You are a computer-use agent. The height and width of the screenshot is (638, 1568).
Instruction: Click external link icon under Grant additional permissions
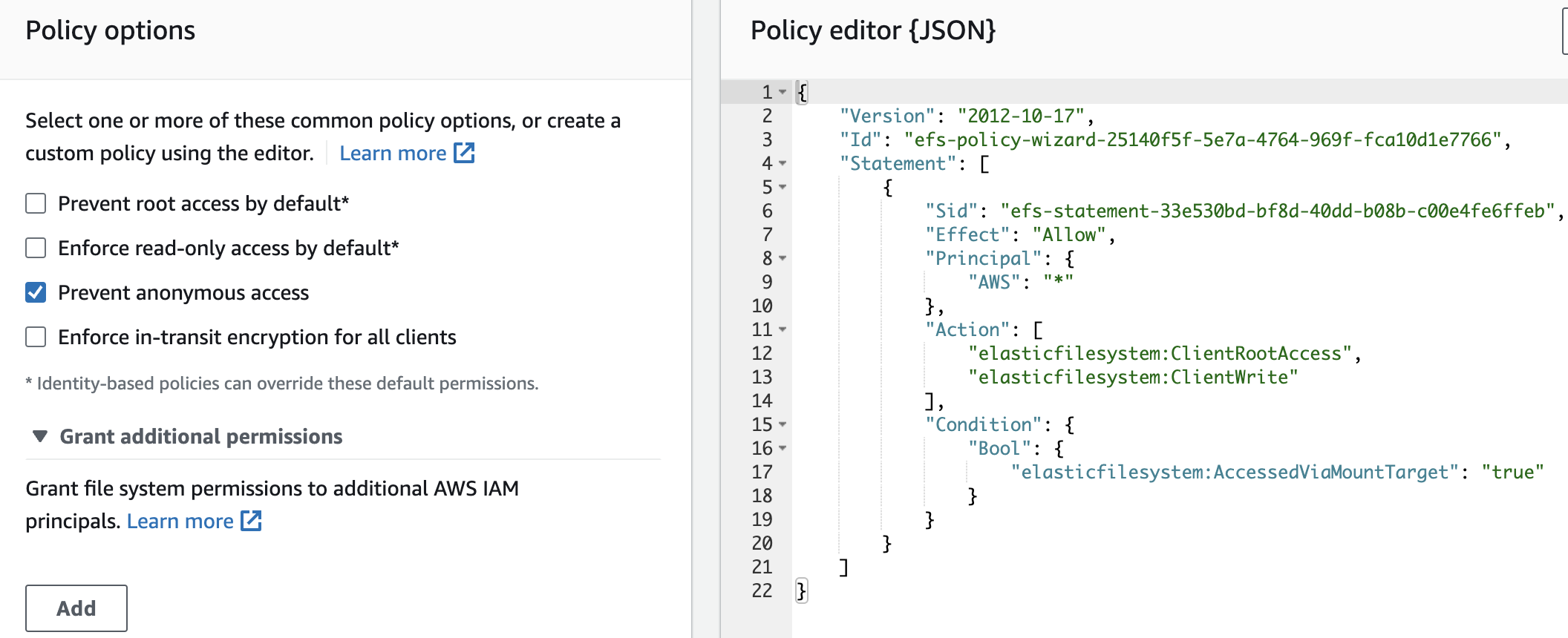pyautogui.click(x=251, y=521)
